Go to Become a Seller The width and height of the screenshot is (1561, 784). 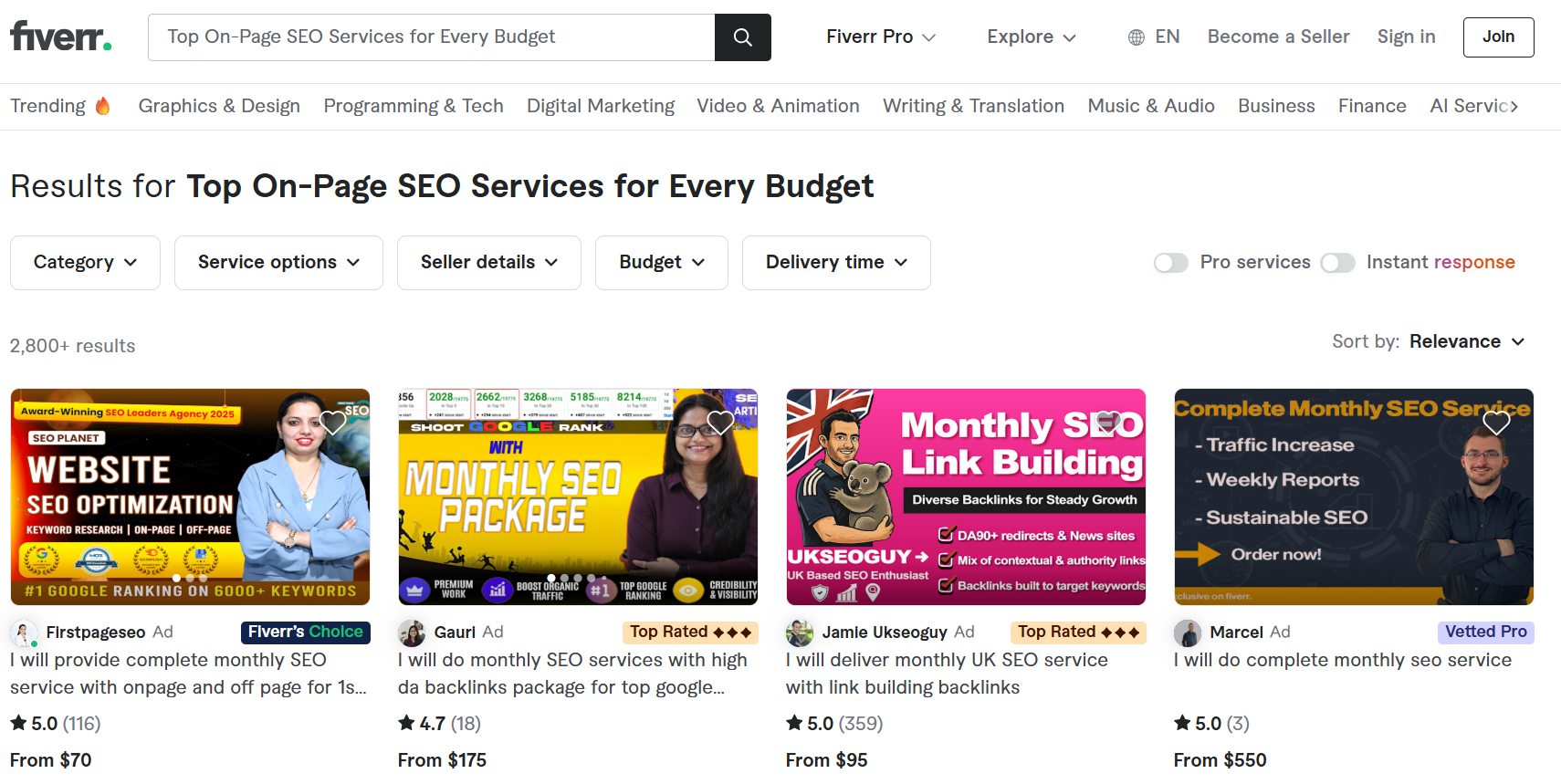click(x=1278, y=37)
